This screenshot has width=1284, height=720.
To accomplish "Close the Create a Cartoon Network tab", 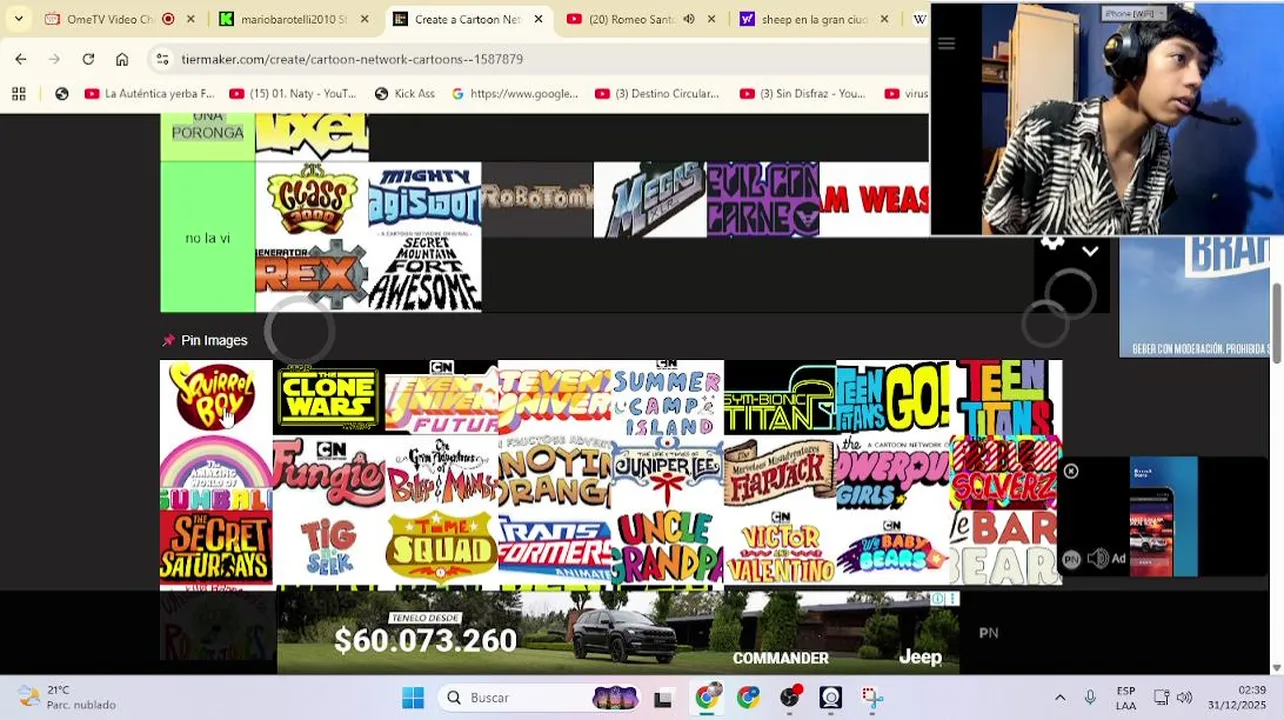I will coord(538,19).
